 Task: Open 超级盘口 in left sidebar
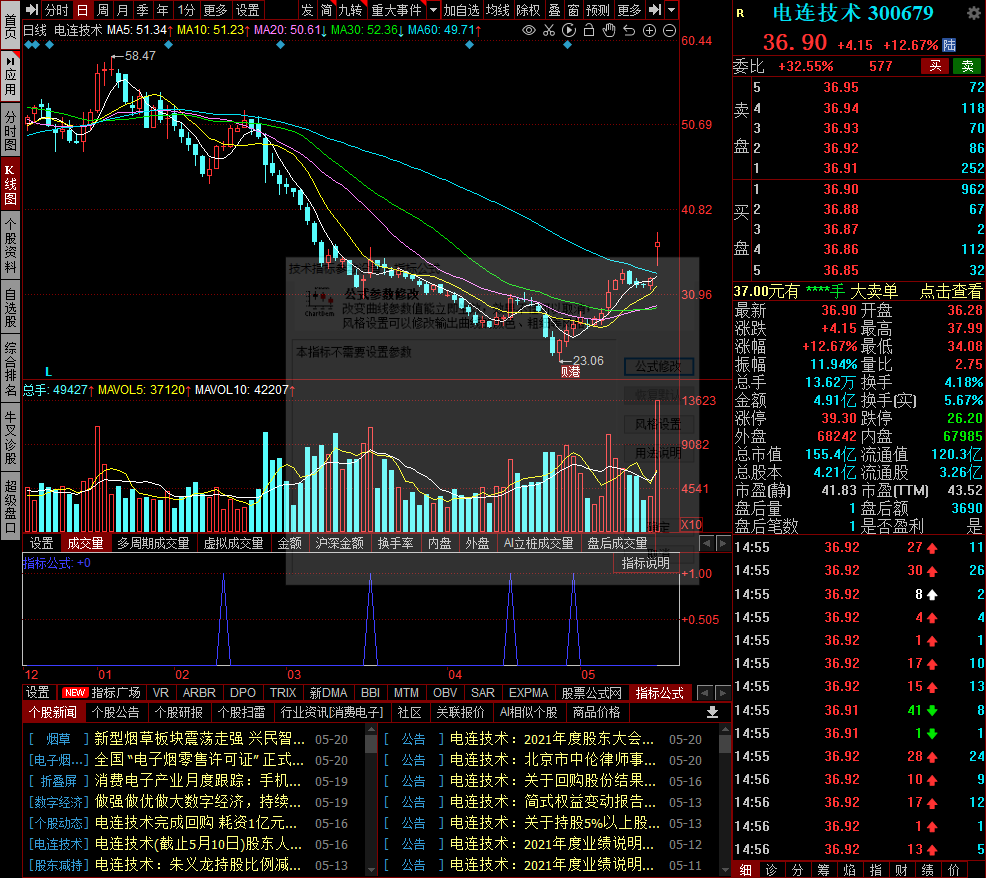point(10,506)
